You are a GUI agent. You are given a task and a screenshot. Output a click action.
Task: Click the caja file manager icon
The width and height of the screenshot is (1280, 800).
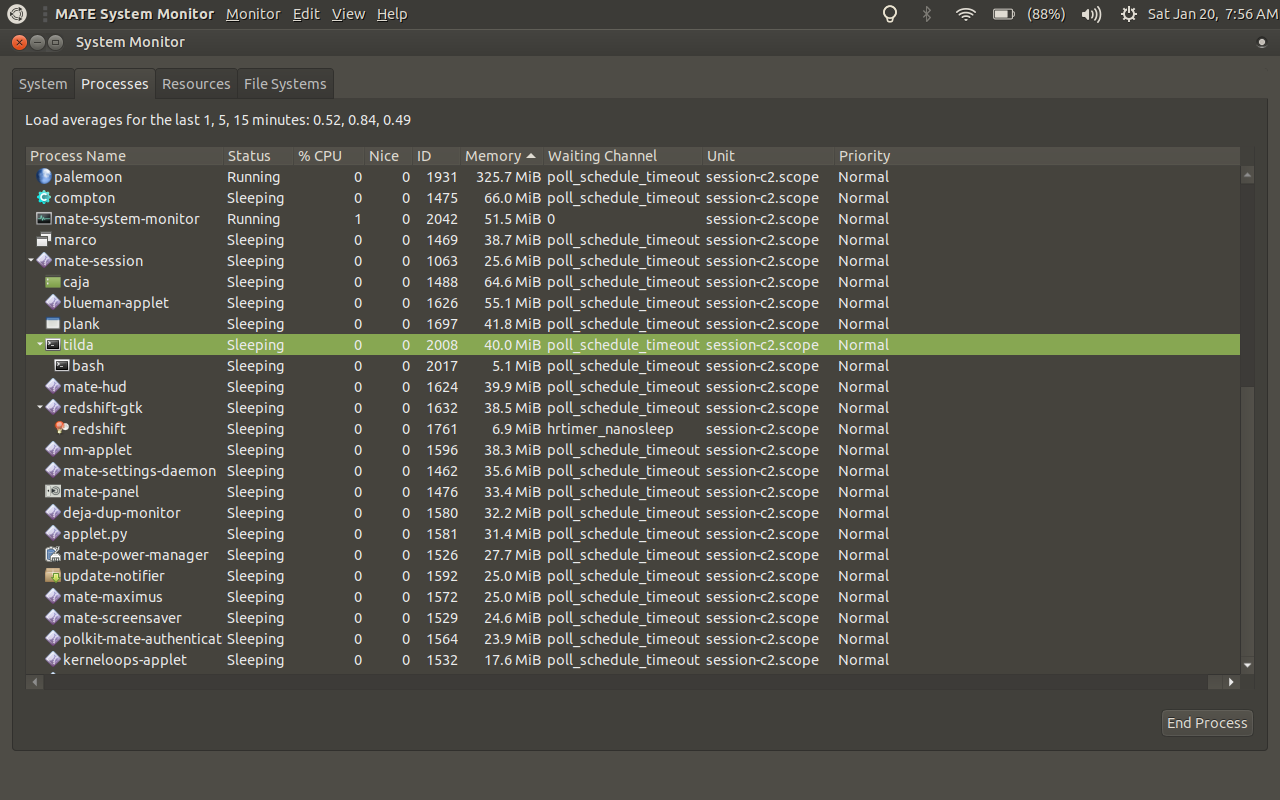(53, 282)
